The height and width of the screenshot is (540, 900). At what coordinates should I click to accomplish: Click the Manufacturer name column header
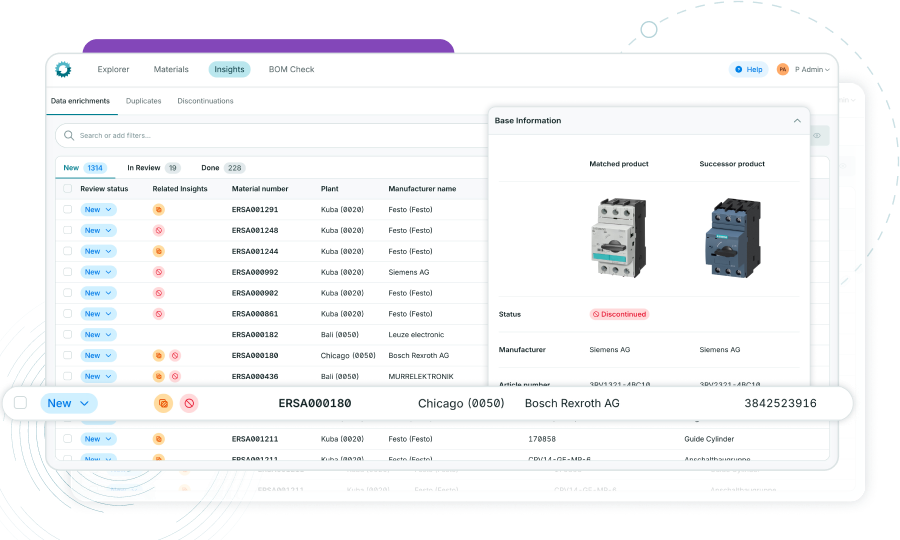[x=422, y=189]
